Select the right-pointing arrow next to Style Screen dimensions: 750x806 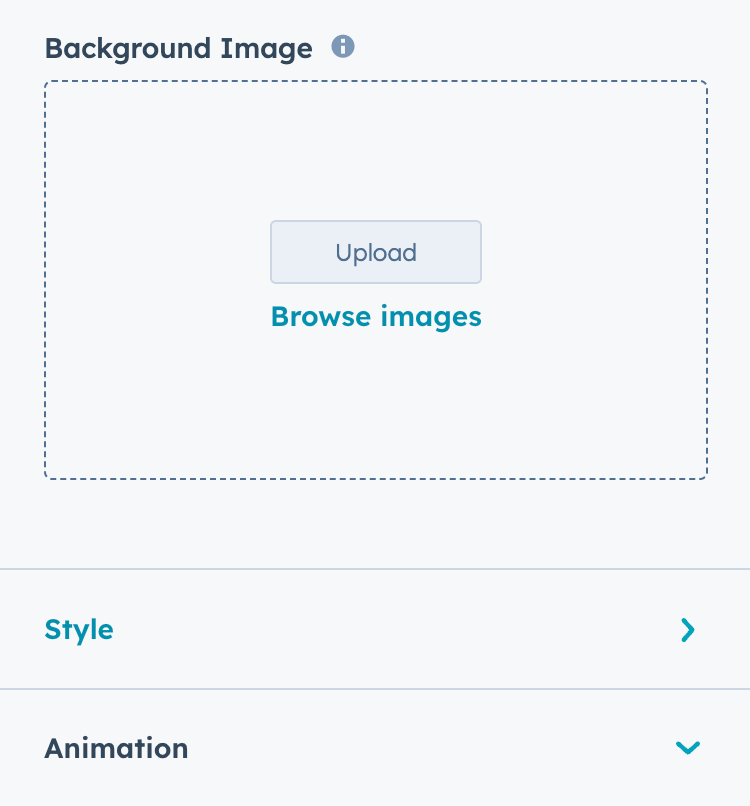[x=687, y=630]
